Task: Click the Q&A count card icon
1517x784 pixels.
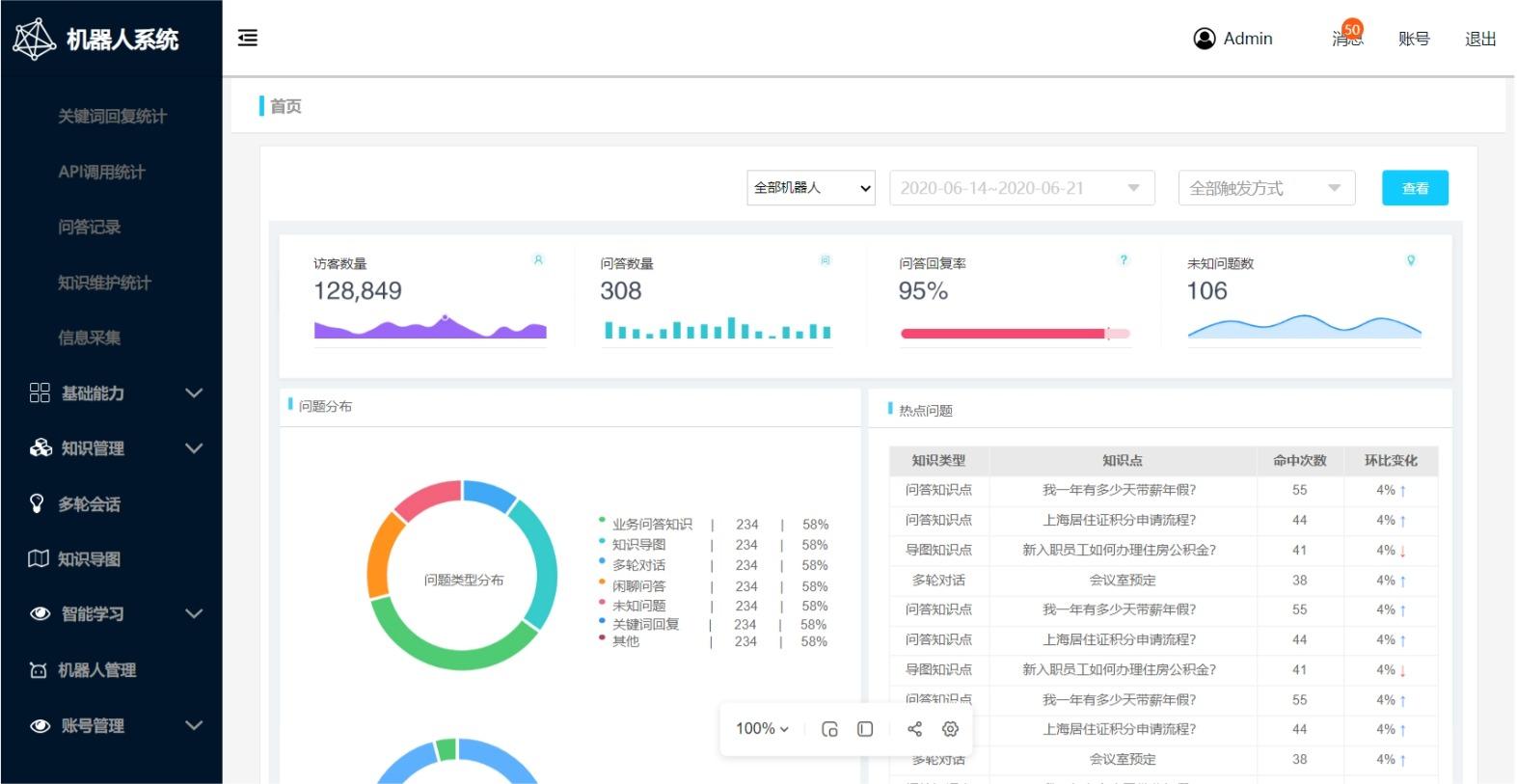Action: 826,259
